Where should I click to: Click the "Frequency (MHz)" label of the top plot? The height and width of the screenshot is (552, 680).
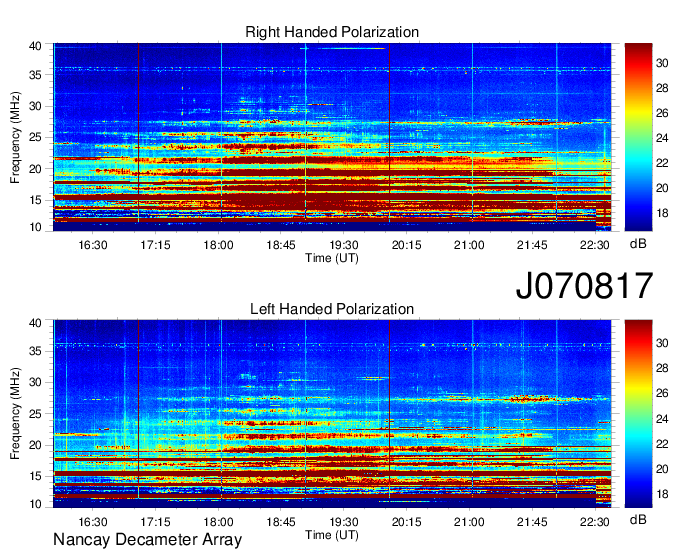pyautogui.click(x=15, y=137)
